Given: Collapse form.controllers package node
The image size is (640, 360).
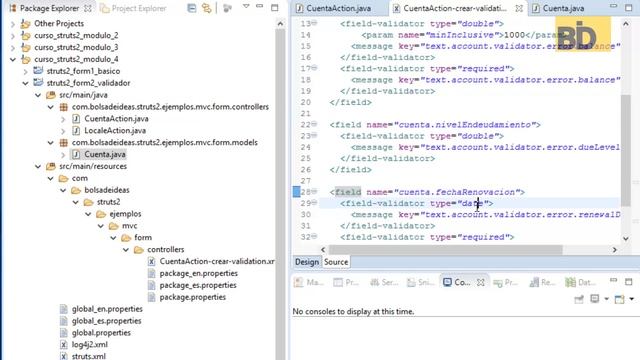Looking at the screenshot, I should coord(51,107).
